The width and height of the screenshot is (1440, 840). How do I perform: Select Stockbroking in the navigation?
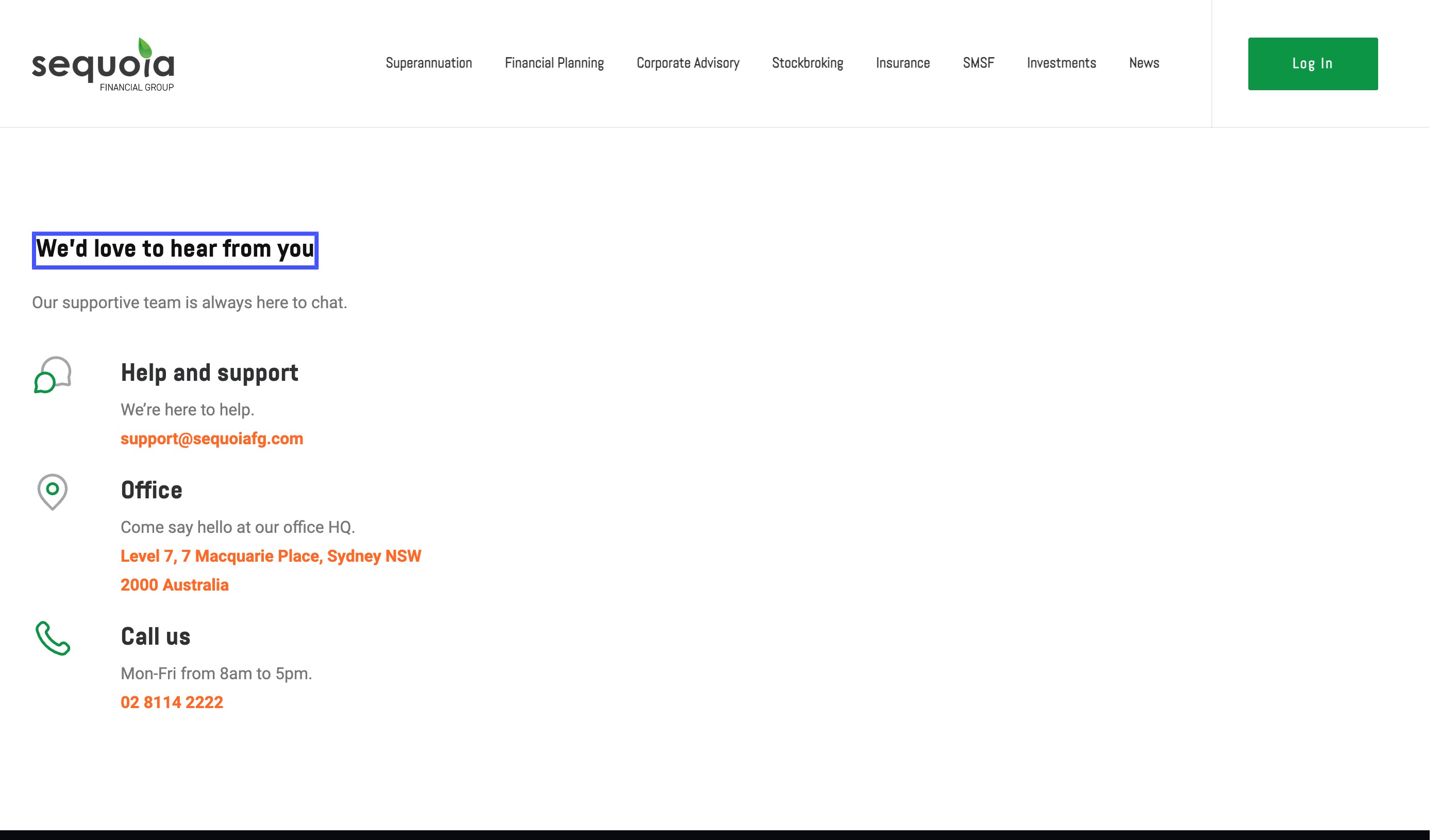[808, 63]
